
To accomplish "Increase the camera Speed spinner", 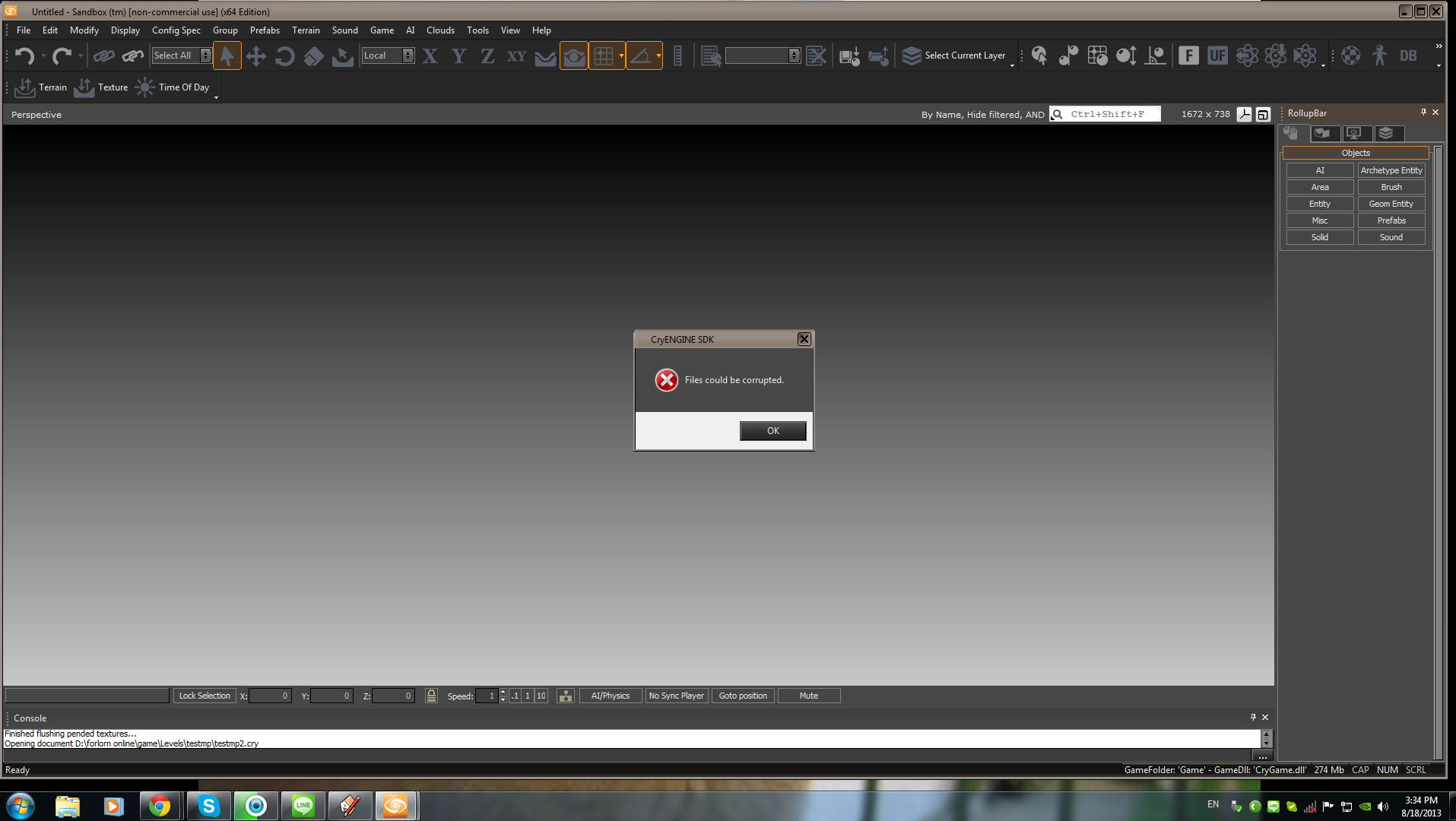I will click(503, 693).
